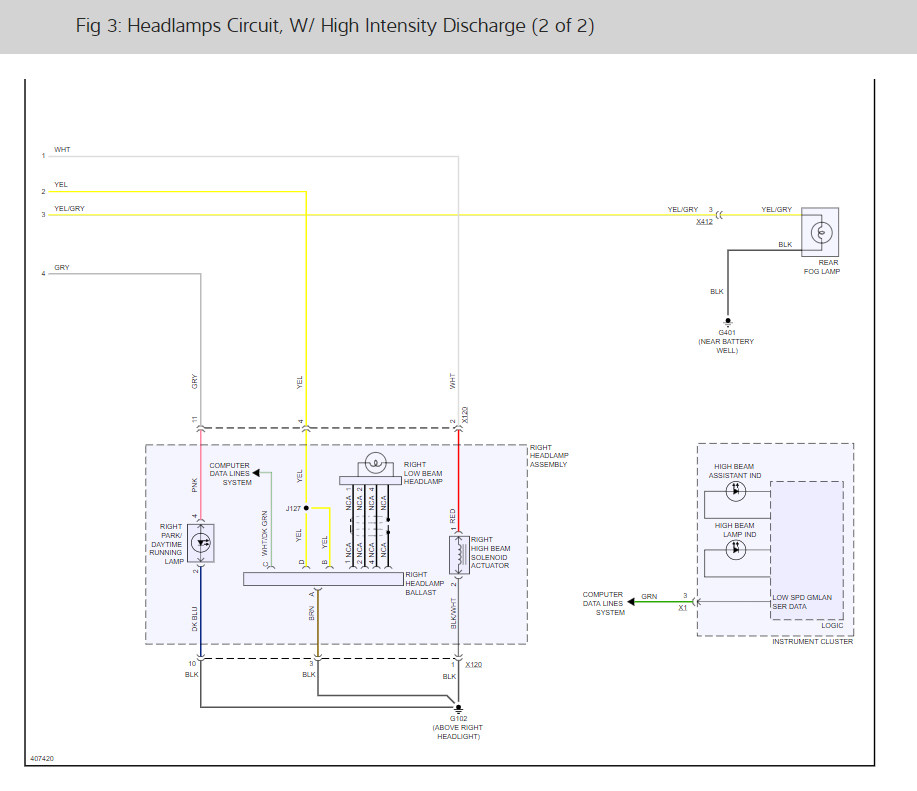Click the right park/daytime running lamp LED symbol
Viewport: 917px width, 791px height.
coord(201,542)
